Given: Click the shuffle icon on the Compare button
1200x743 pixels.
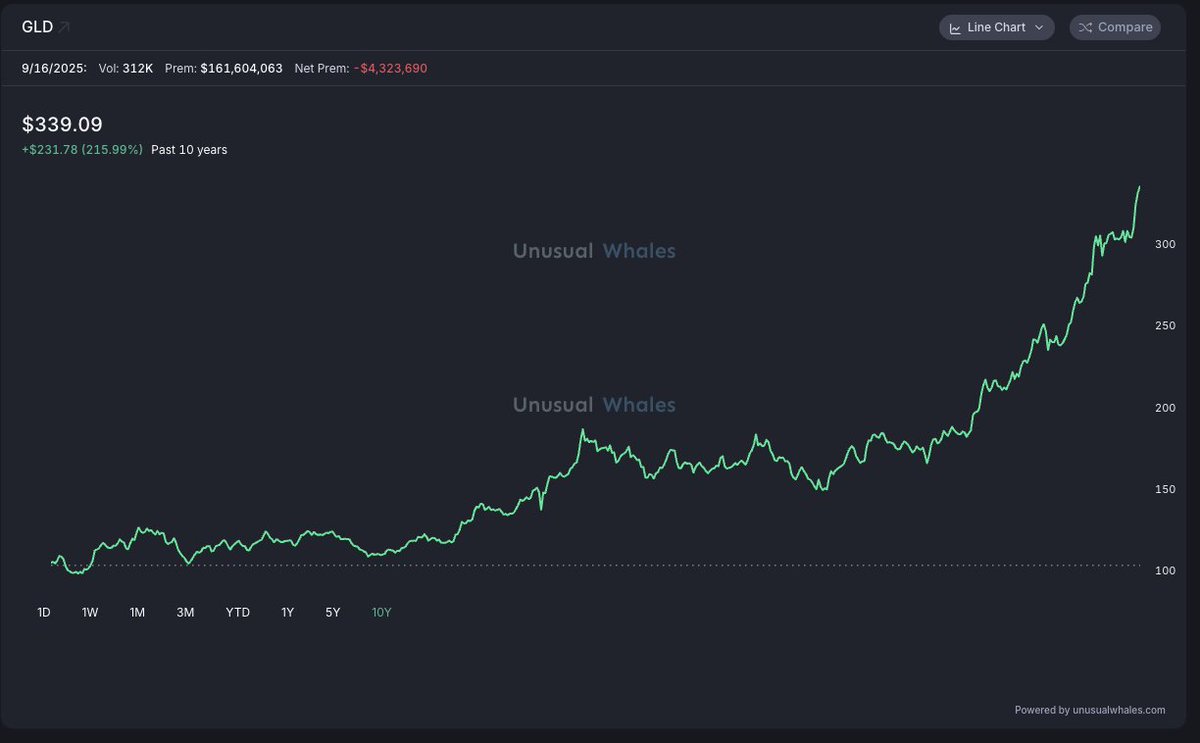Looking at the screenshot, I should [x=1085, y=28].
